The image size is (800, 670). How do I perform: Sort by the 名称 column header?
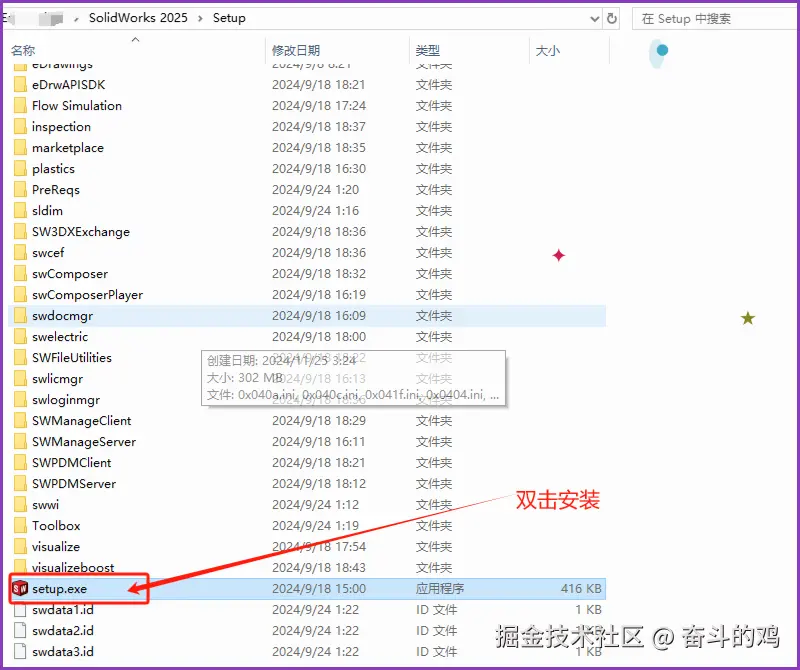coord(23,51)
